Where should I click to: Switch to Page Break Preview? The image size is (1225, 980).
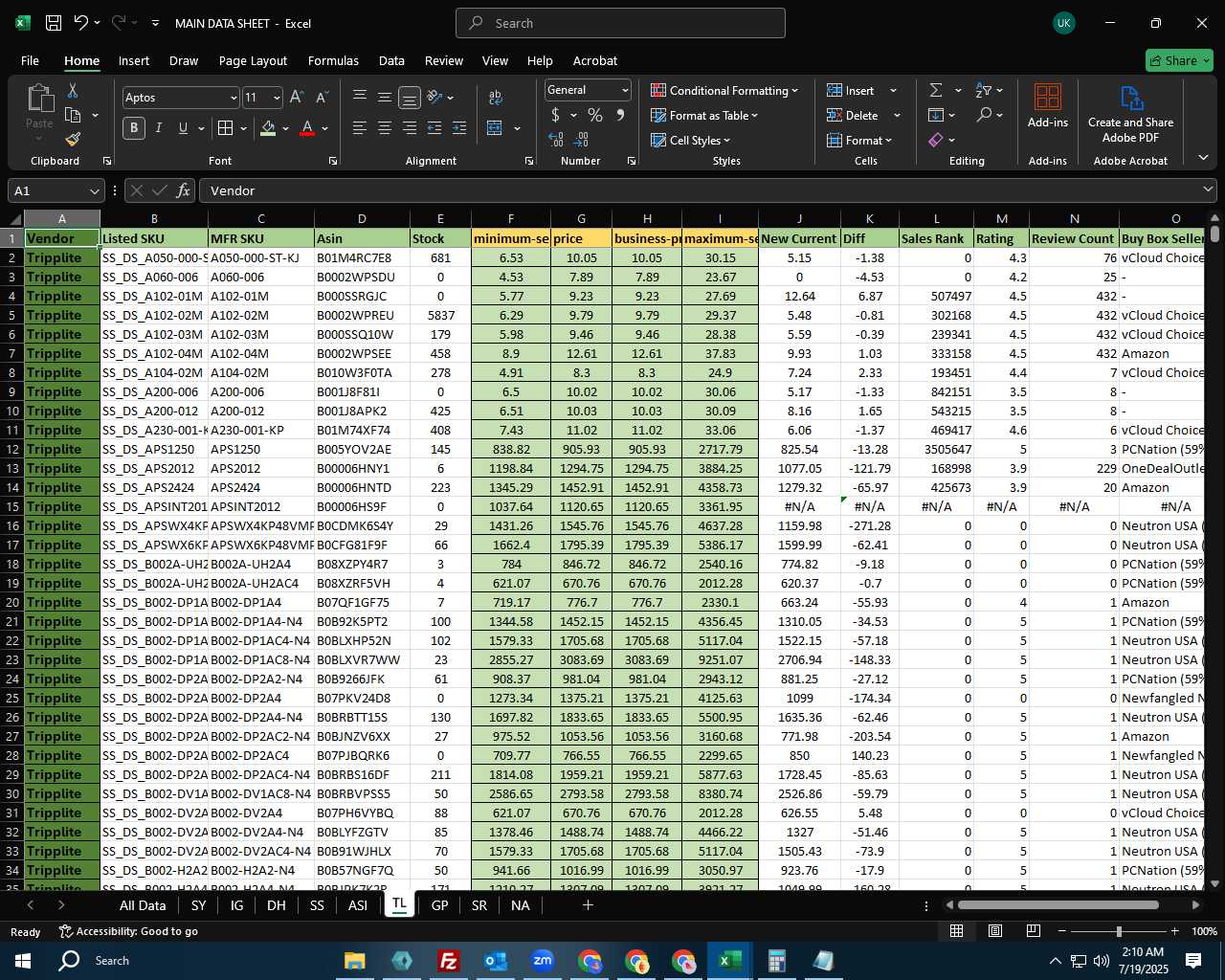pyautogui.click(x=1034, y=931)
